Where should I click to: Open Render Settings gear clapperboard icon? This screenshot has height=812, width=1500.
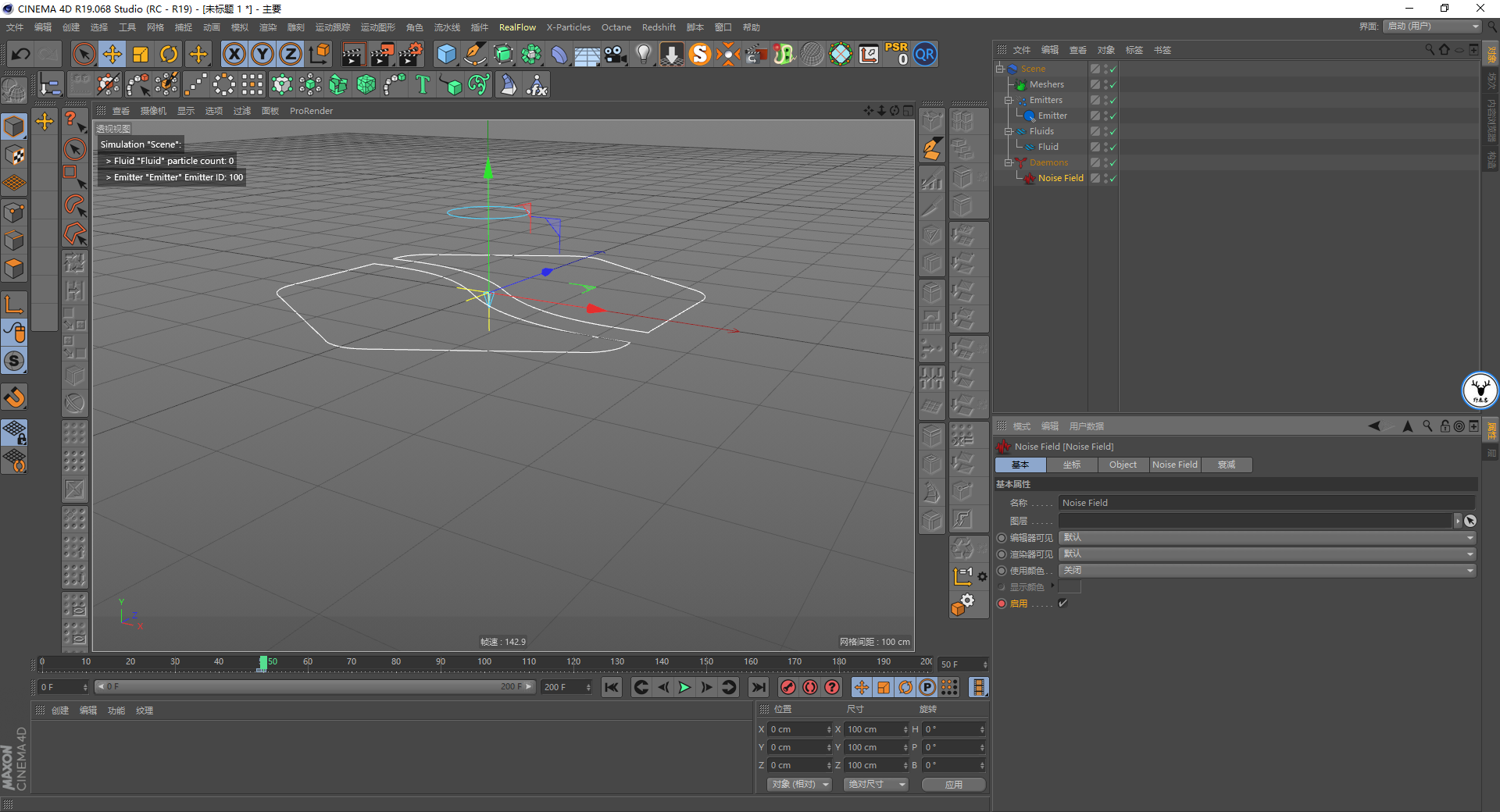[410, 54]
